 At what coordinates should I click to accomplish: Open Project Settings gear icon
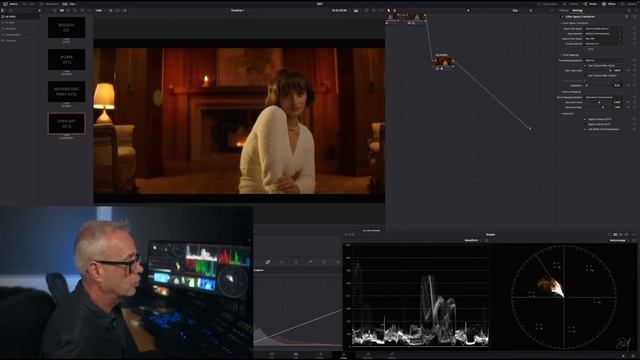click(x=634, y=356)
